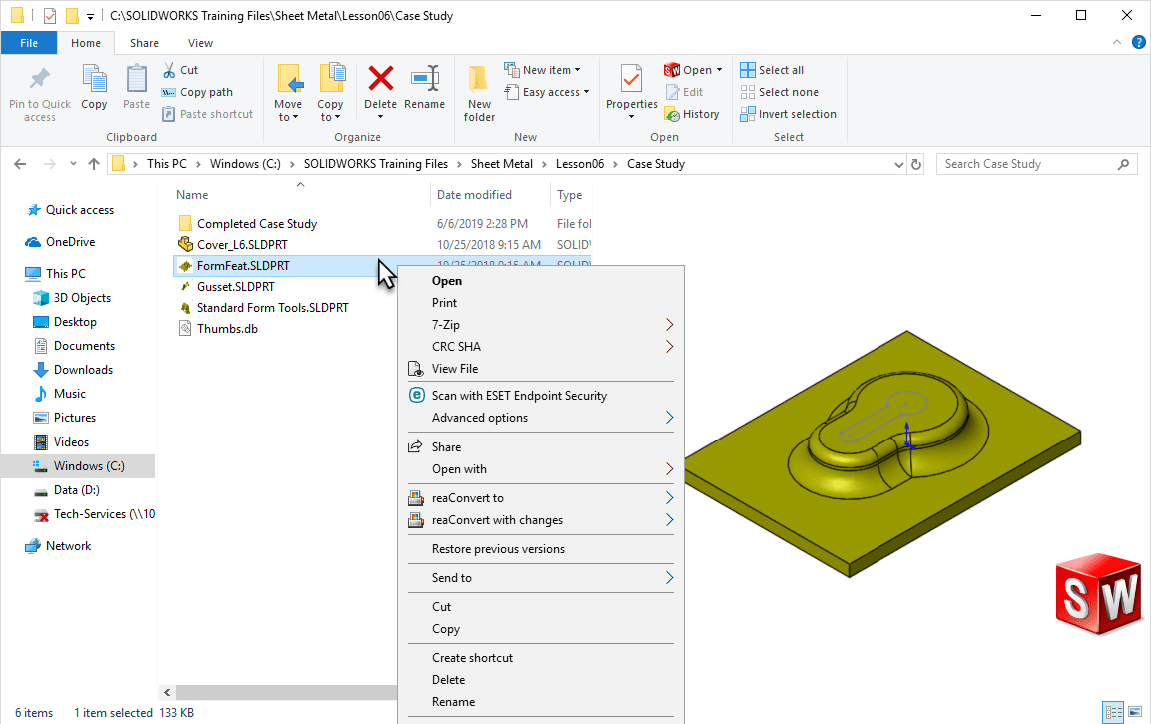Click the Help question mark icon
1151x724 pixels.
[1139, 43]
